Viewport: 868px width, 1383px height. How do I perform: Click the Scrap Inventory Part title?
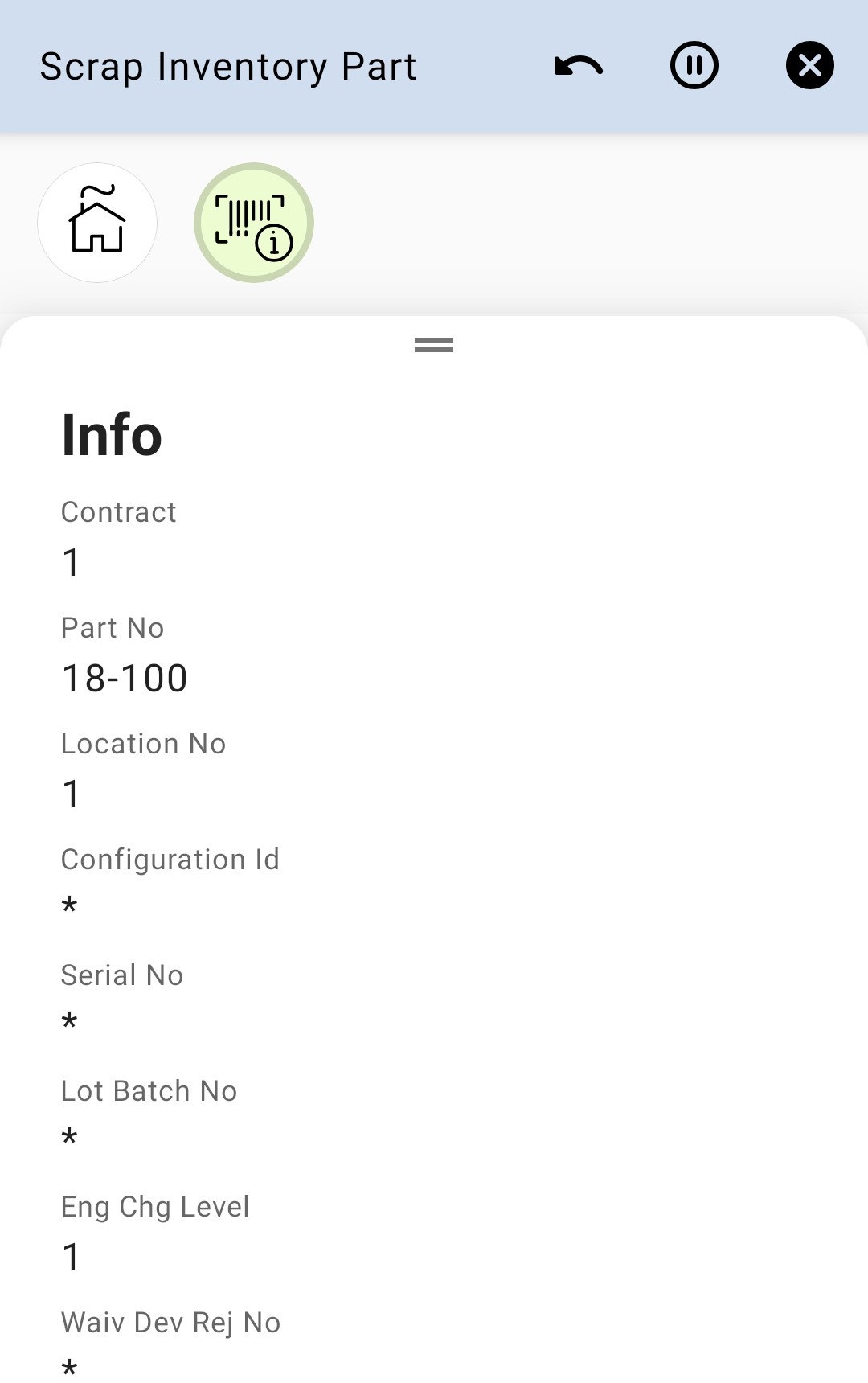(228, 67)
